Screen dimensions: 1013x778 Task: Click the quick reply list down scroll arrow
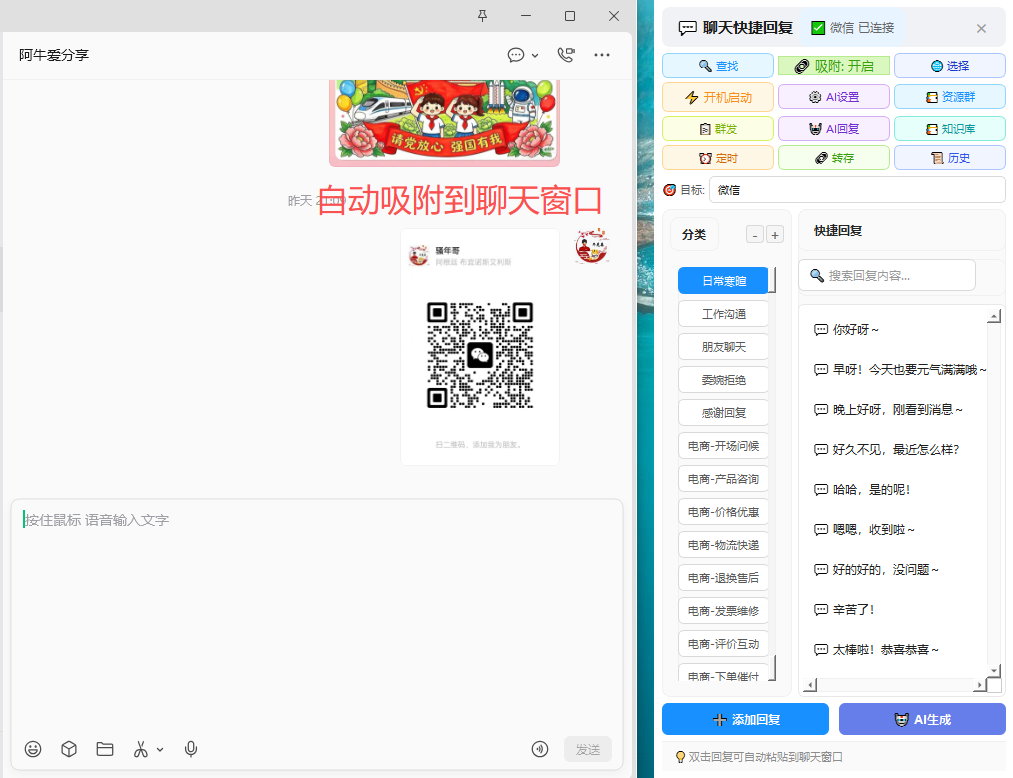(994, 671)
